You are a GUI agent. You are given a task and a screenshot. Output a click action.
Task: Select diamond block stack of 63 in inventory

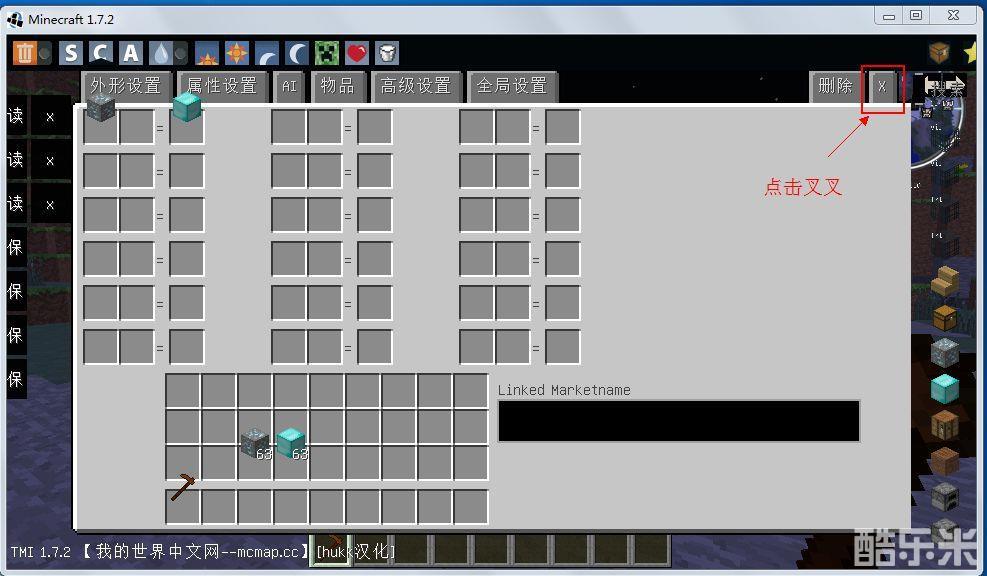tap(291, 443)
